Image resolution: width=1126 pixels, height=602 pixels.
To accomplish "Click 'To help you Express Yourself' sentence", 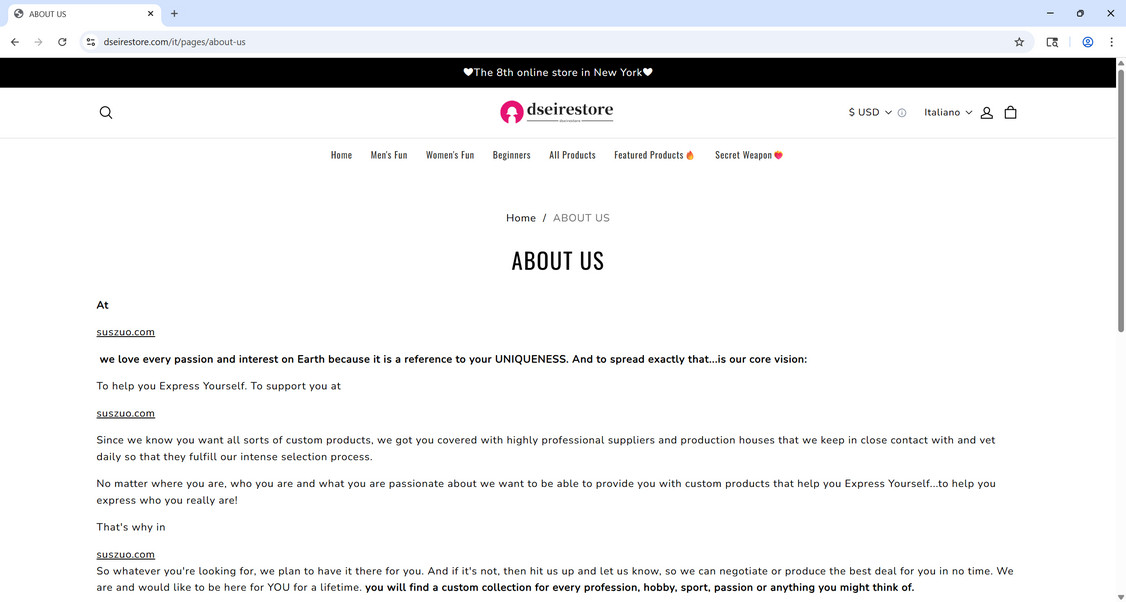I will click(172, 386).
